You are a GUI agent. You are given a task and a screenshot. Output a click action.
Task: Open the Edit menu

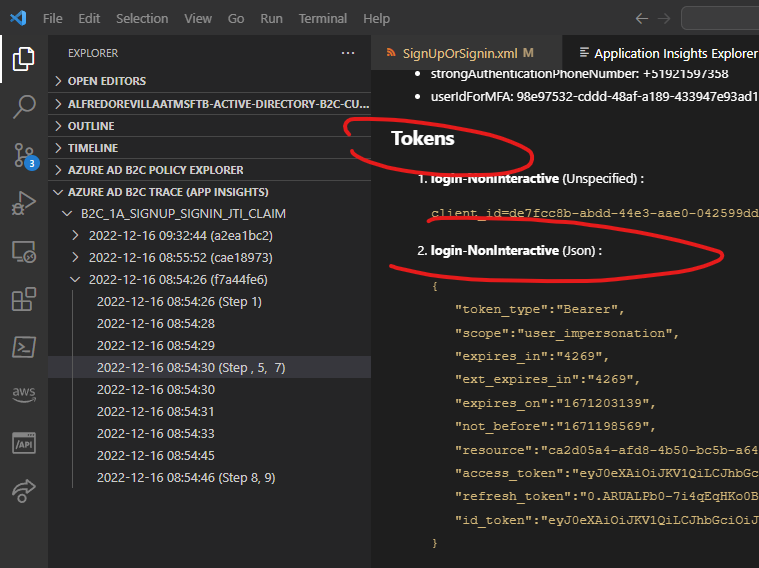point(89,18)
